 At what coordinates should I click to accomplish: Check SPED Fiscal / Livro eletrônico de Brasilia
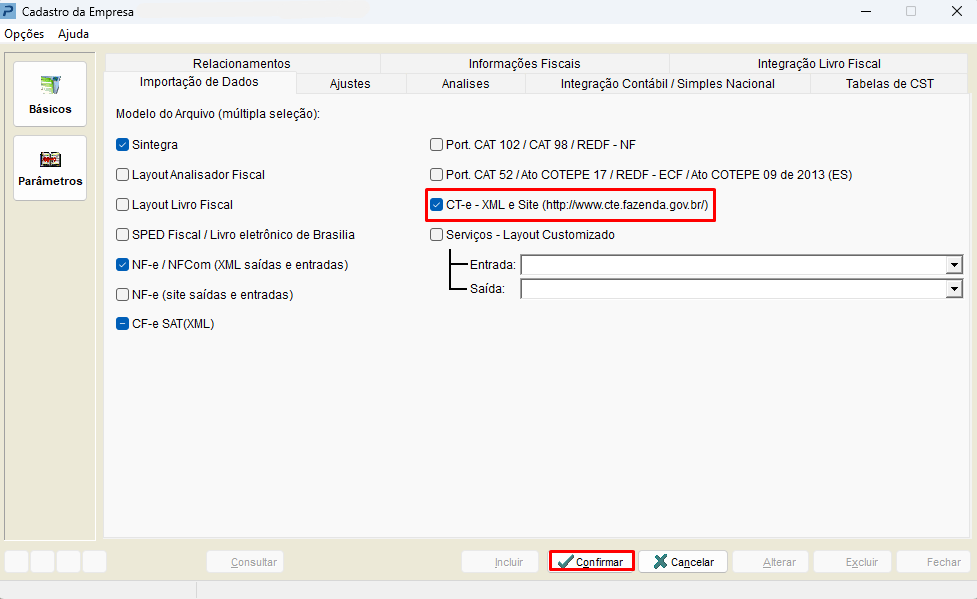(123, 234)
